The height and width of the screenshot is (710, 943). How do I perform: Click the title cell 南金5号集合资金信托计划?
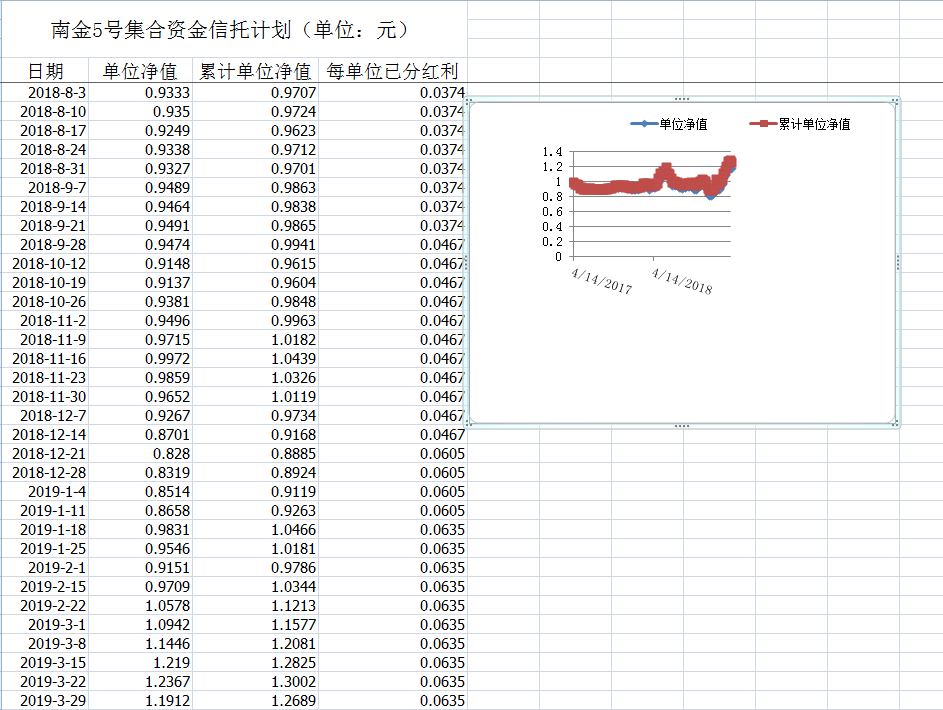(234, 29)
